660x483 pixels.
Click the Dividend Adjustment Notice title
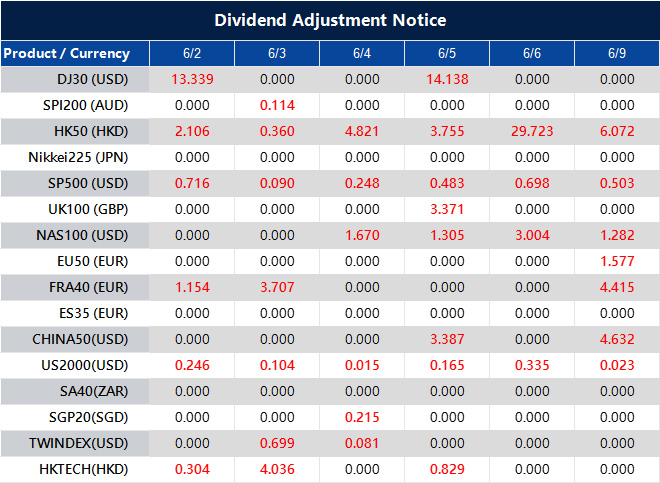pyautogui.click(x=330, y=20)
